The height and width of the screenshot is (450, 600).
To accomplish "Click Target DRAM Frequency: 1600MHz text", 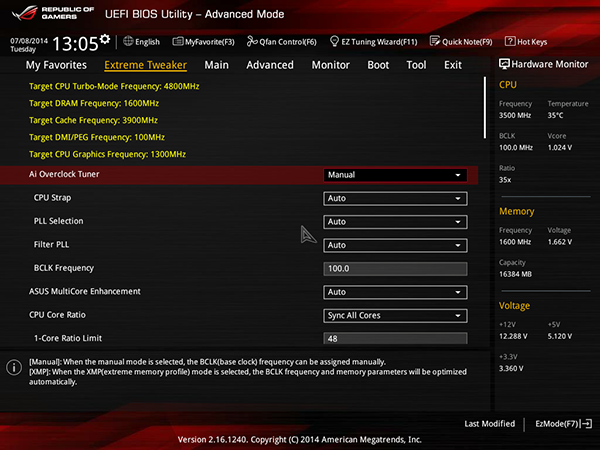I will click(94, 103).
